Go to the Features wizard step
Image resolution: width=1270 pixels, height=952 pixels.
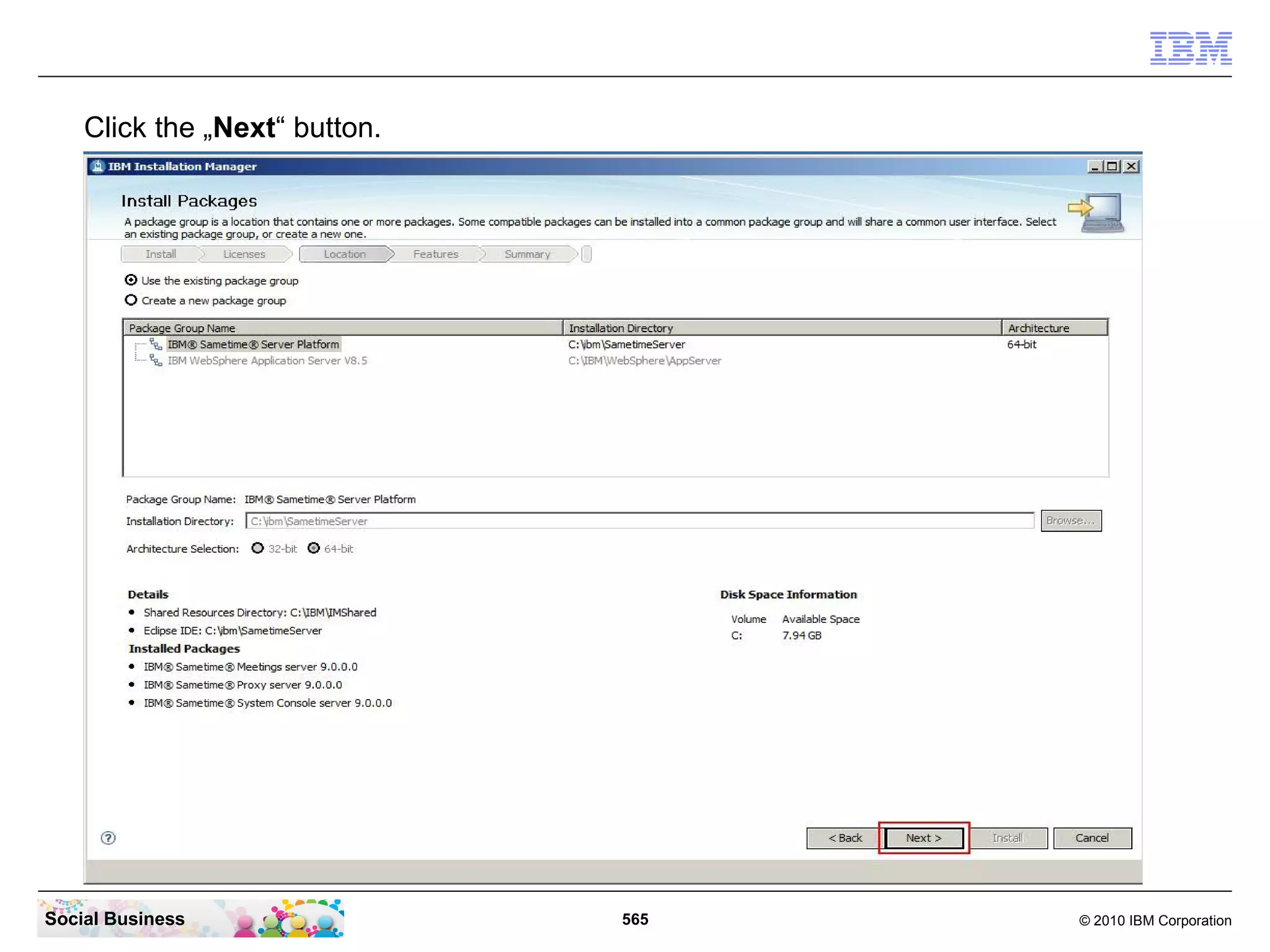(436, 254)
